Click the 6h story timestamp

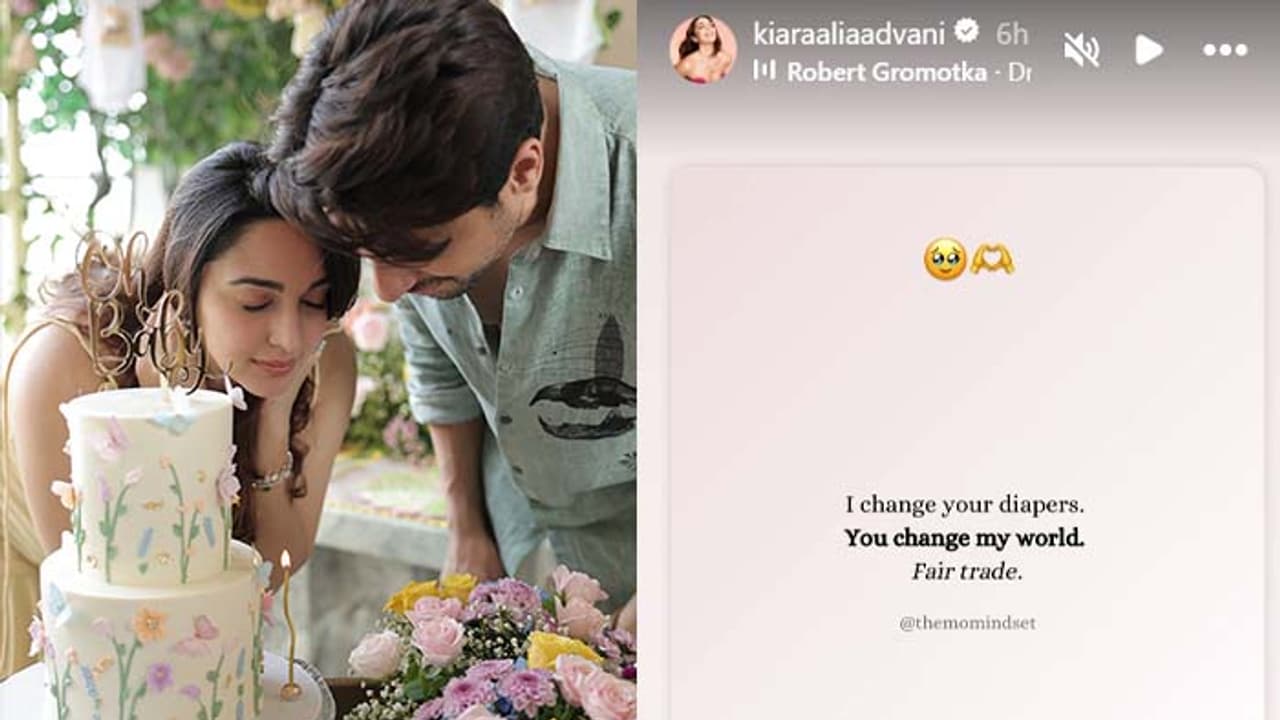point(1012,34)
